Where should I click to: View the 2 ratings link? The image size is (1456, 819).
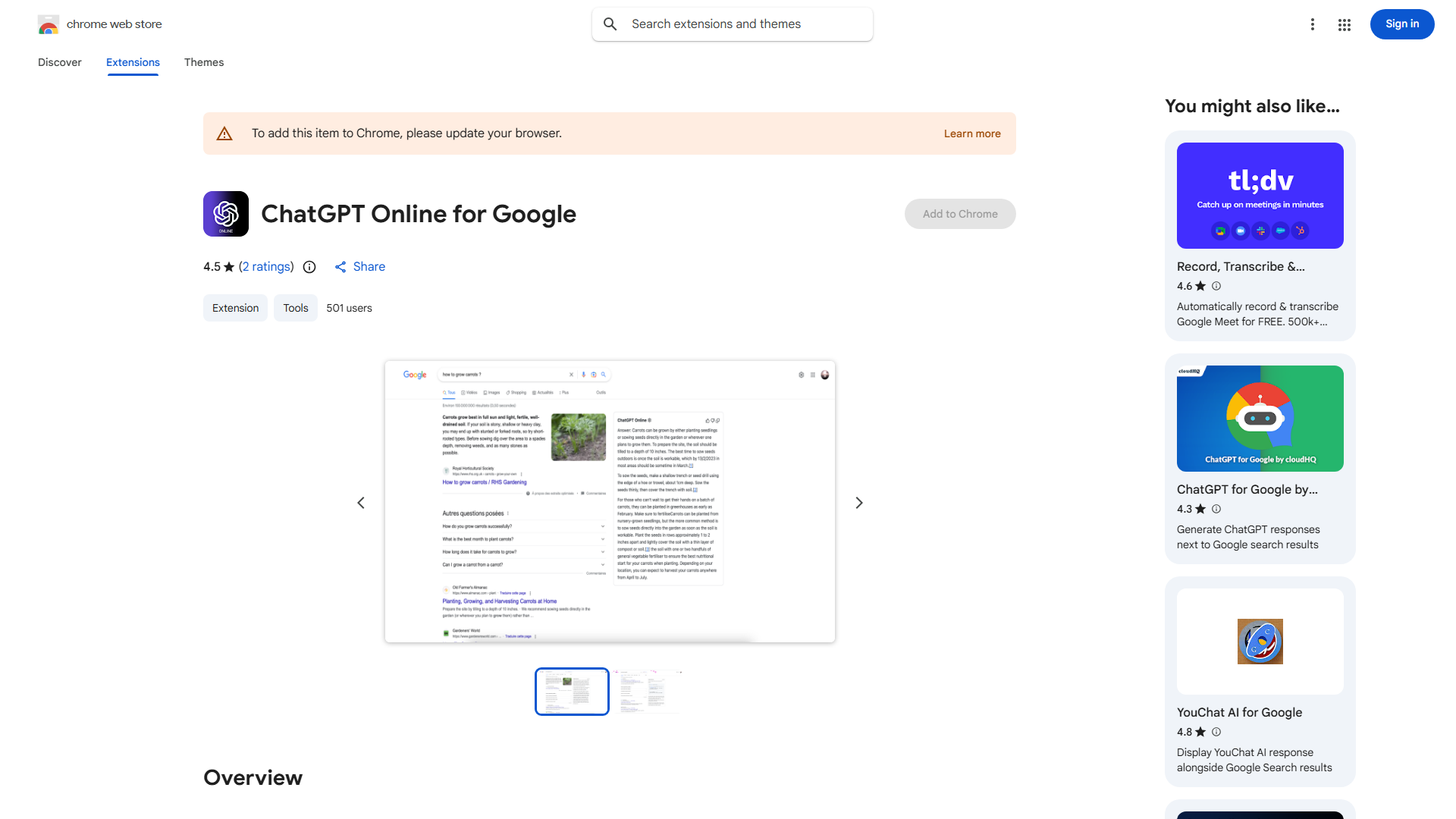[266, 267]
